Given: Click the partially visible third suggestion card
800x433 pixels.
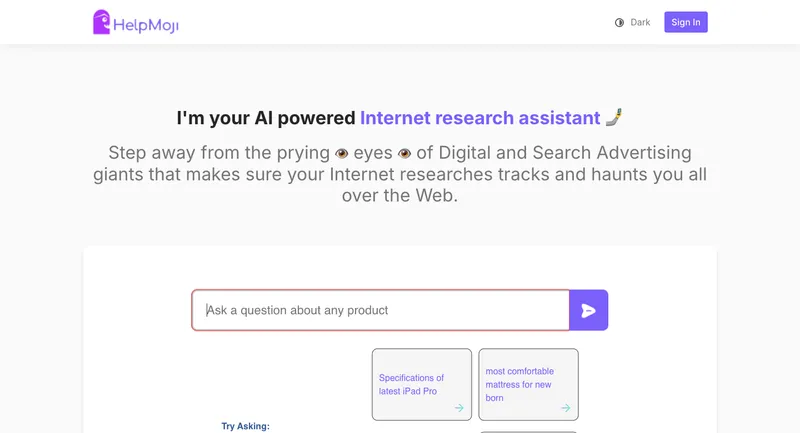Looking at the screenshot, I should tap(528, 431).
